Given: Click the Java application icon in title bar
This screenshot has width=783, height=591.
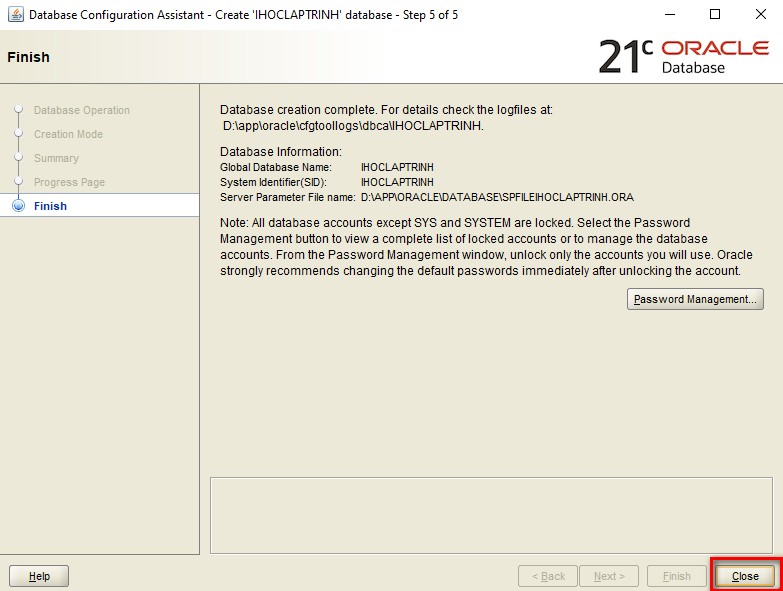Looking at the screenshot, I should click(15, 14).
